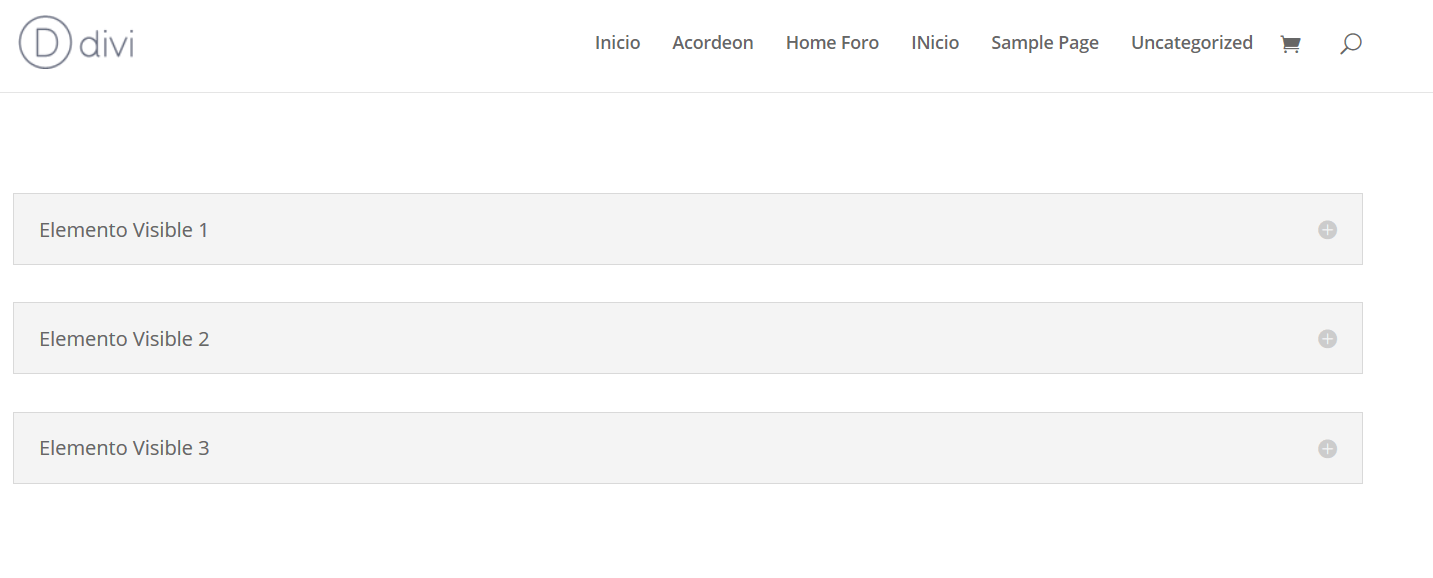This screenshot has width=1433, height=578.
Task: Open the search magnifier icon
Action: click(x=1350, y=44)
